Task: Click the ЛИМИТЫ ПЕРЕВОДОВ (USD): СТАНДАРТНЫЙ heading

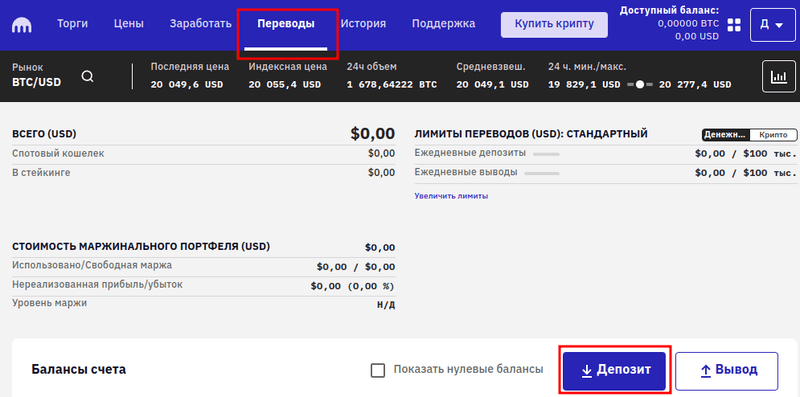Action: click(531, 134)
